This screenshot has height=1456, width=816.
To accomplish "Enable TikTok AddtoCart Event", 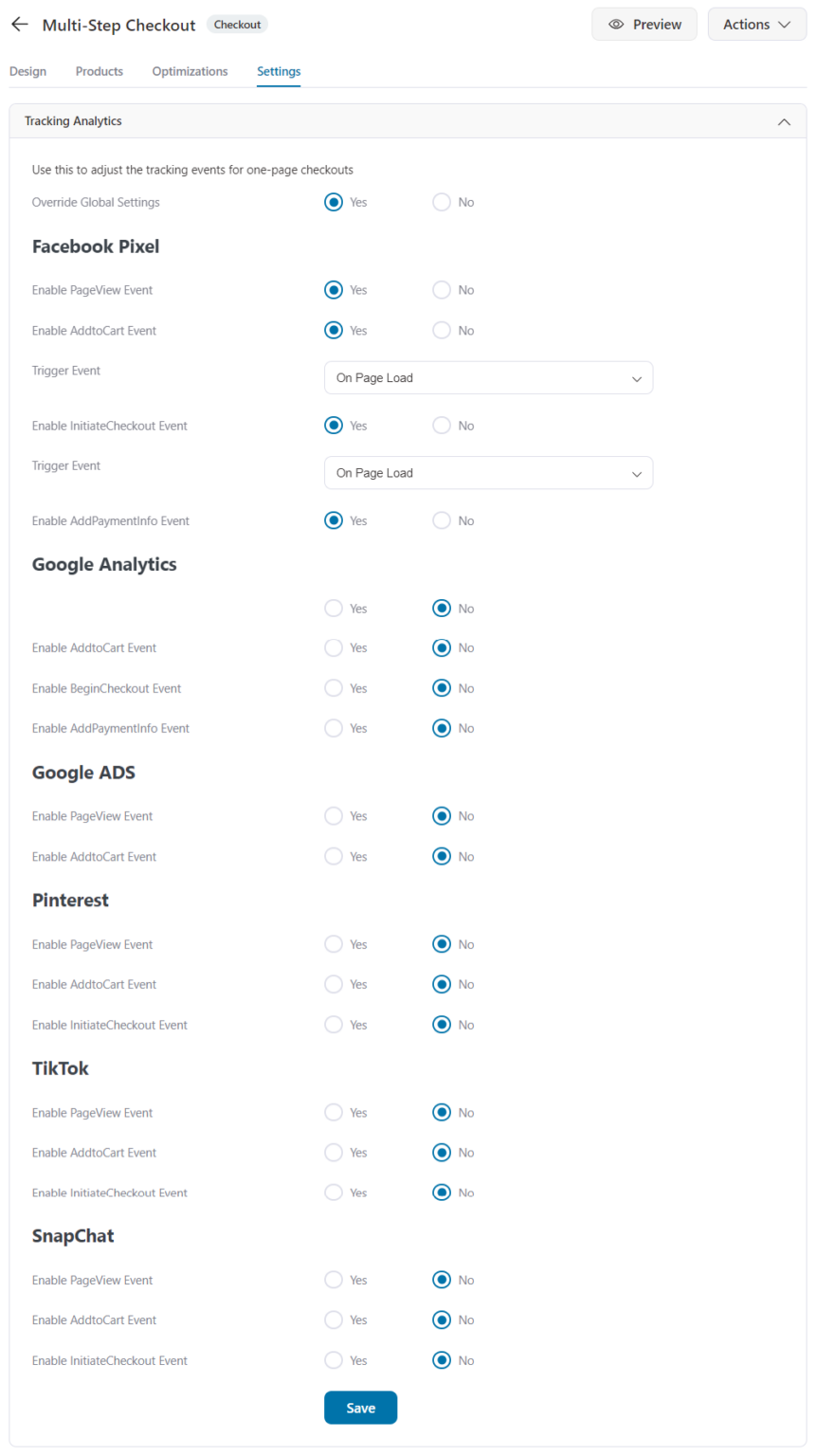I will pos(334,1153).
